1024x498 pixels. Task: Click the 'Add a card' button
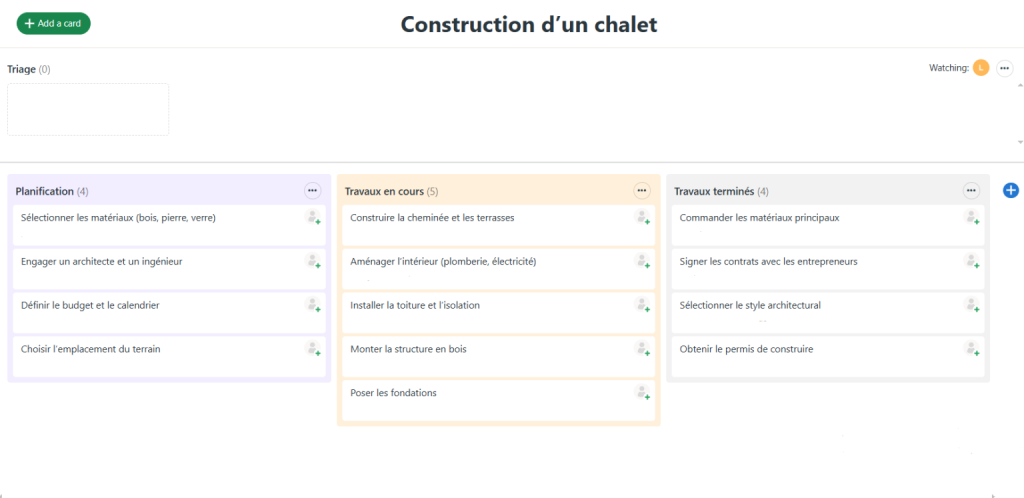tap(54, 23)
